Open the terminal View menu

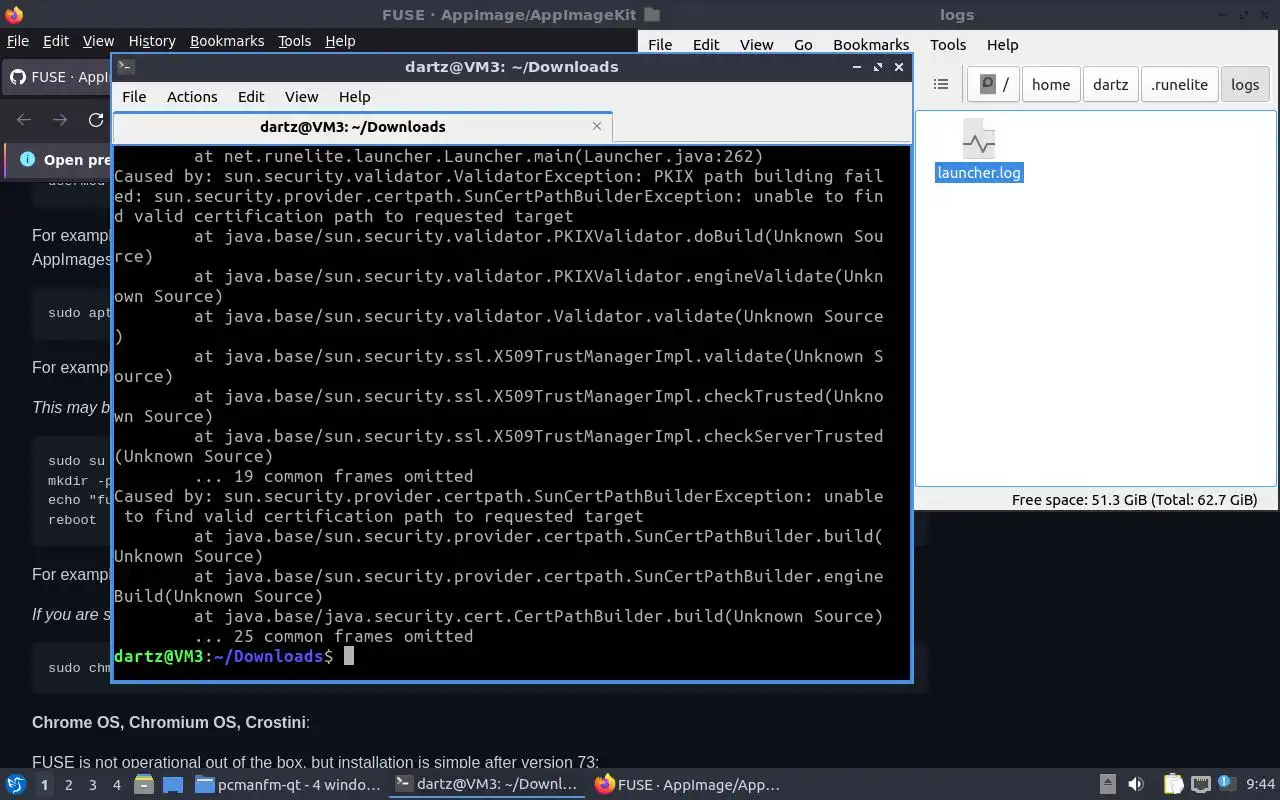tap(301, 96)
